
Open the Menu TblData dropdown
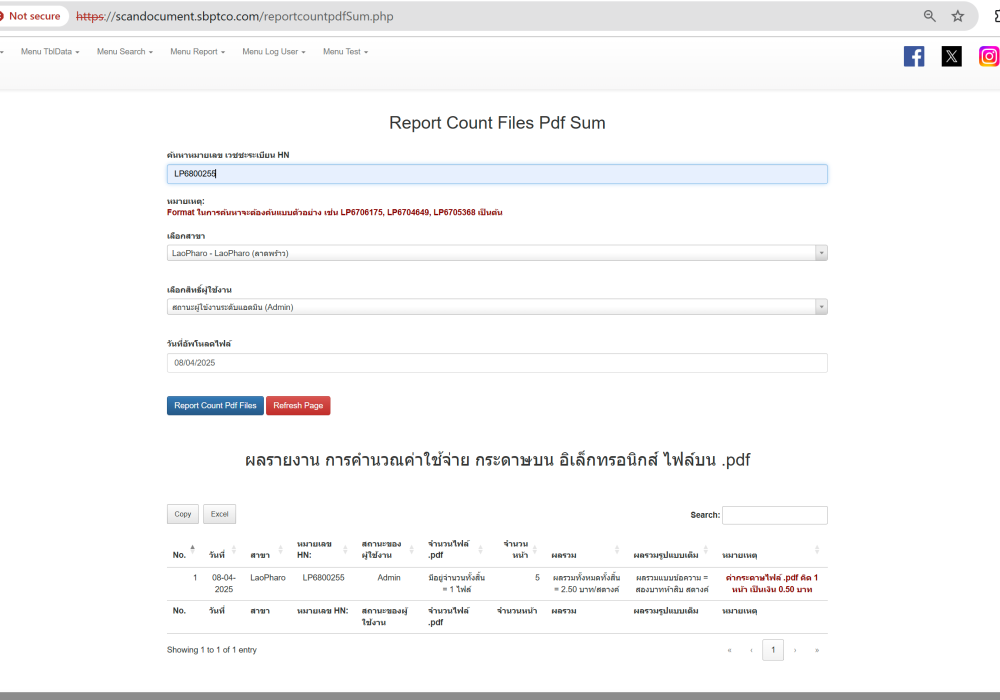(50, 52)
